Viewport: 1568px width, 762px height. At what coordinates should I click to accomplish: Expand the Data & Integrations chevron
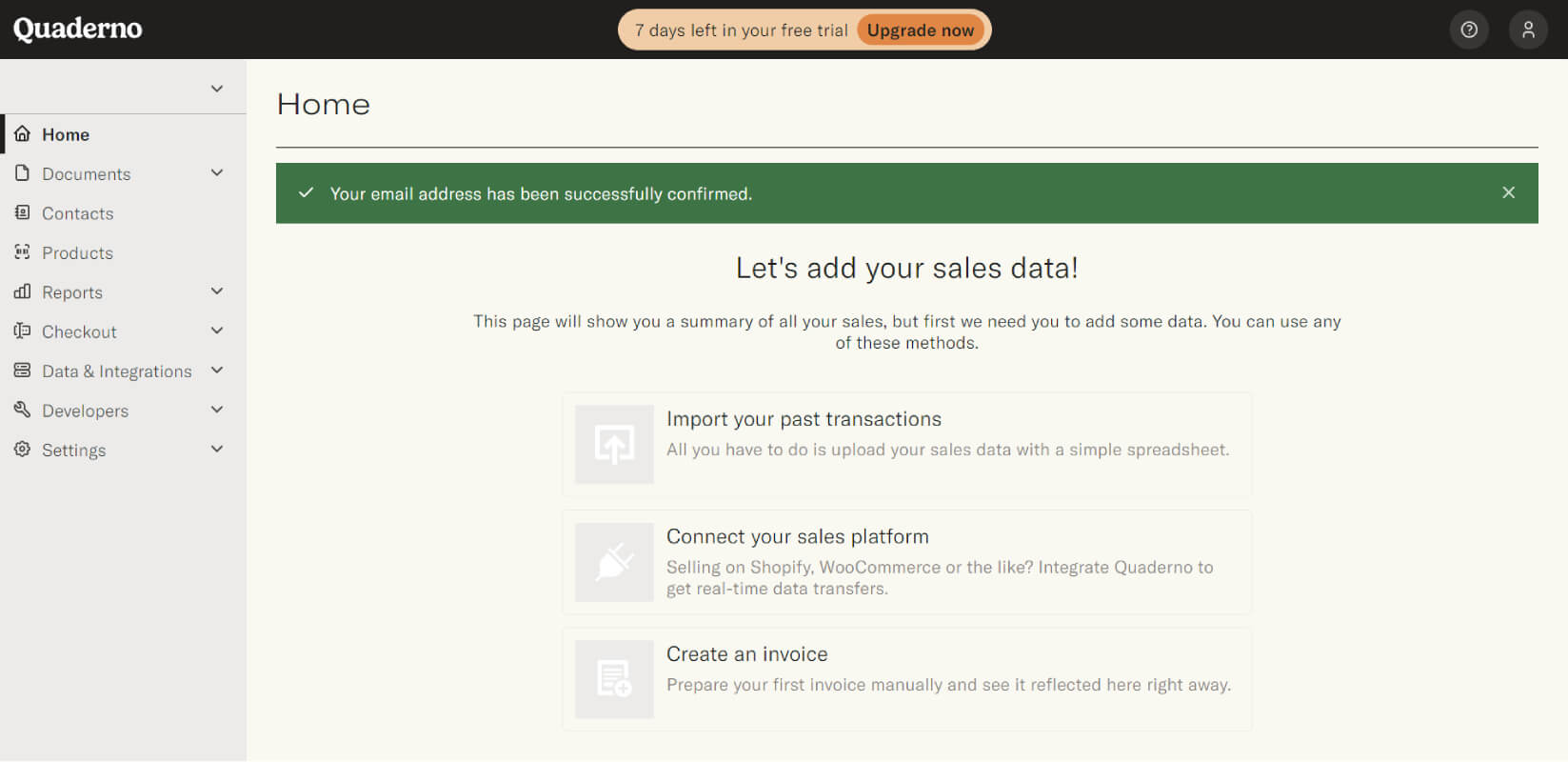[217, 370]
